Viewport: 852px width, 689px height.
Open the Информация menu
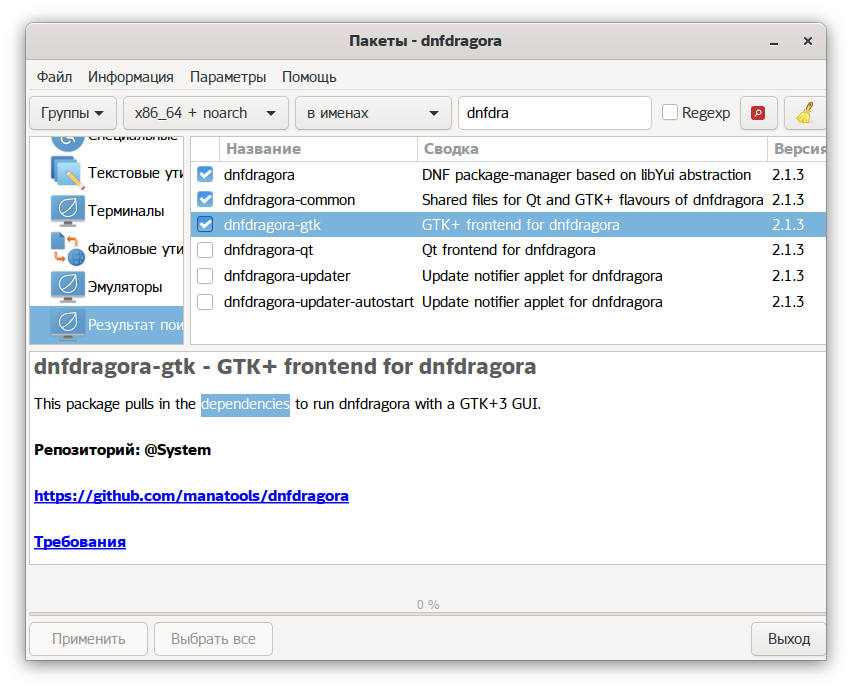click(x=131, y=77)
